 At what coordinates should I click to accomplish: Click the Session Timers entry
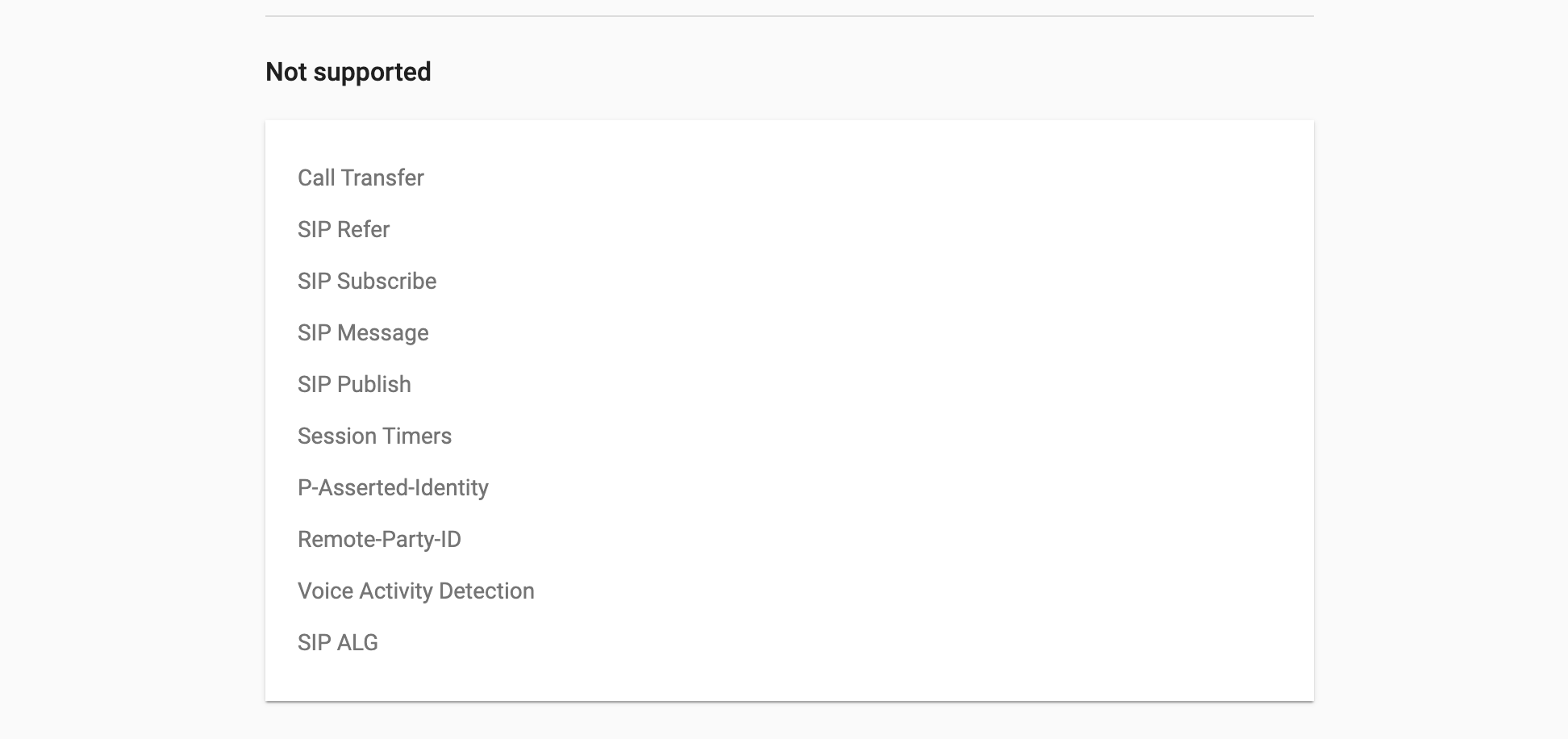(x=374, y=436)
